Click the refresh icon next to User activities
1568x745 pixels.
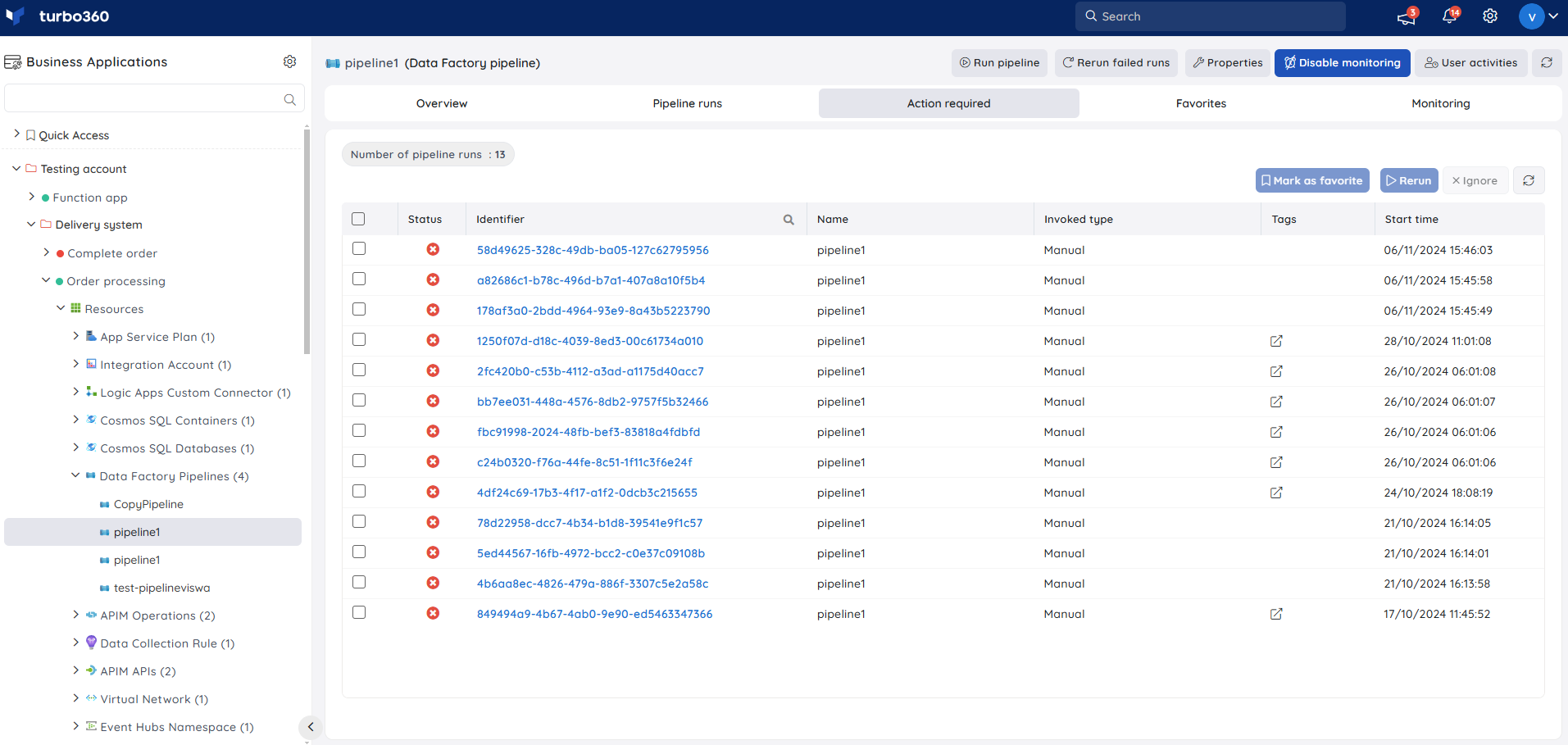pos(1547,62)
